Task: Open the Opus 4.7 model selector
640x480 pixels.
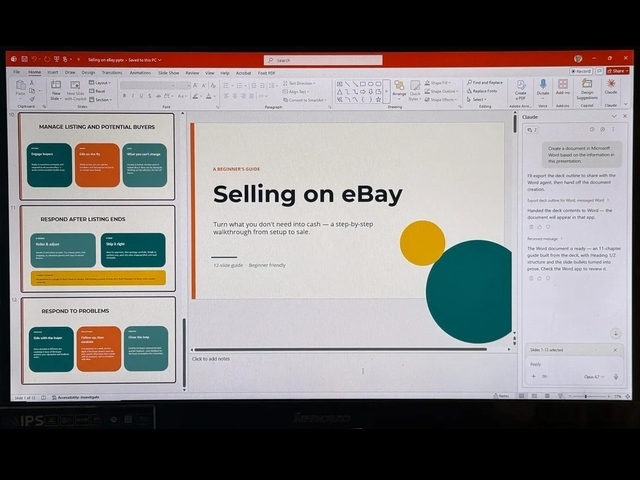Action: click(594, 377)
